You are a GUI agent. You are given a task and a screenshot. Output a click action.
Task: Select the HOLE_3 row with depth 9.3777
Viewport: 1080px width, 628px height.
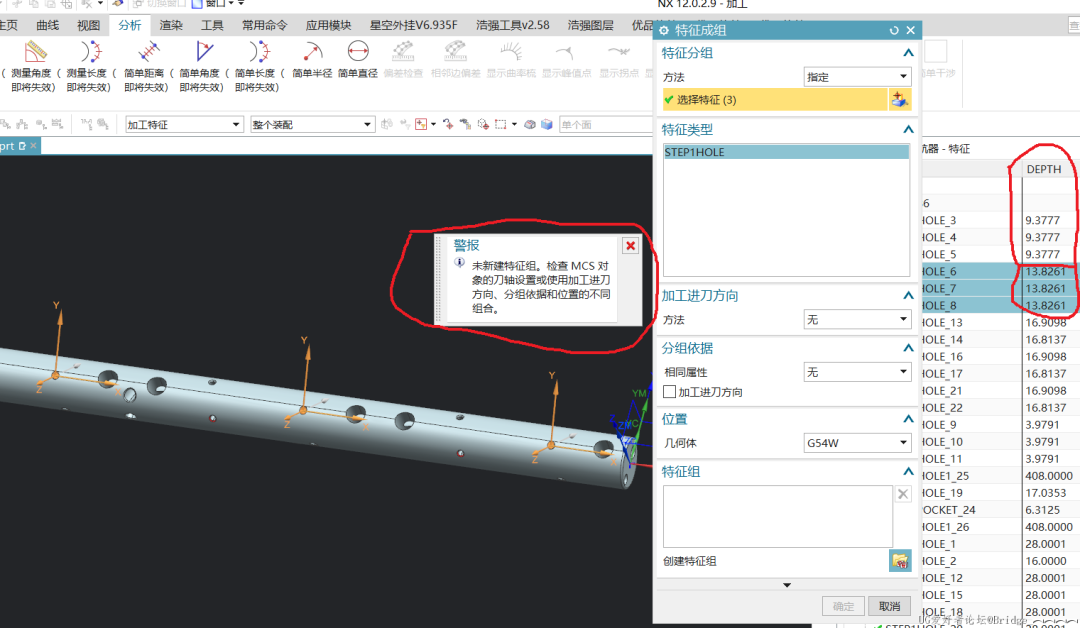(x=1000, y=220)
